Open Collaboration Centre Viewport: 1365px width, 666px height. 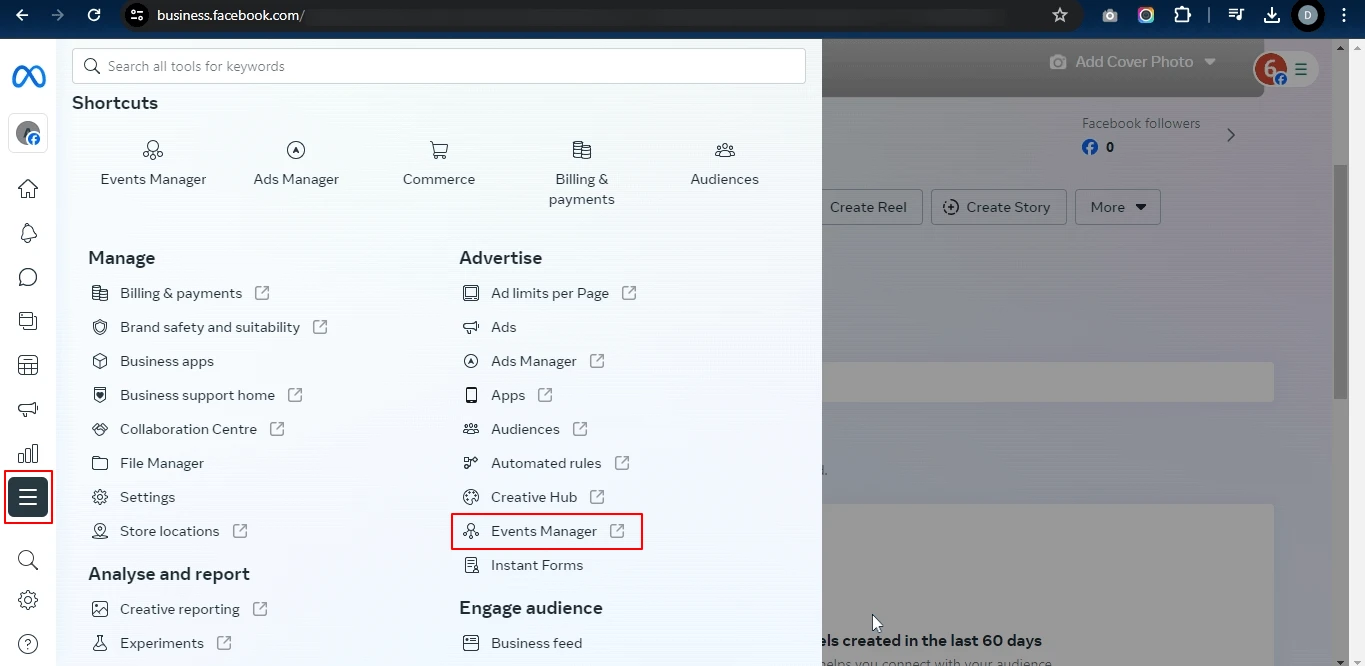[x=188, y=429]
